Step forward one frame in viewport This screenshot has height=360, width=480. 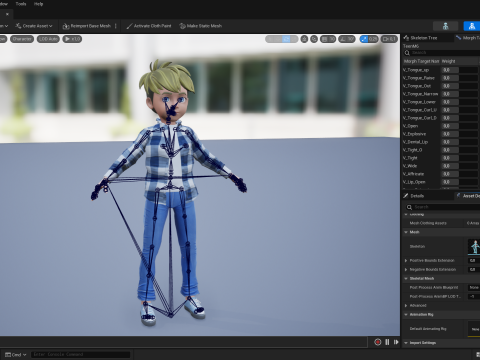pos(396,342)
